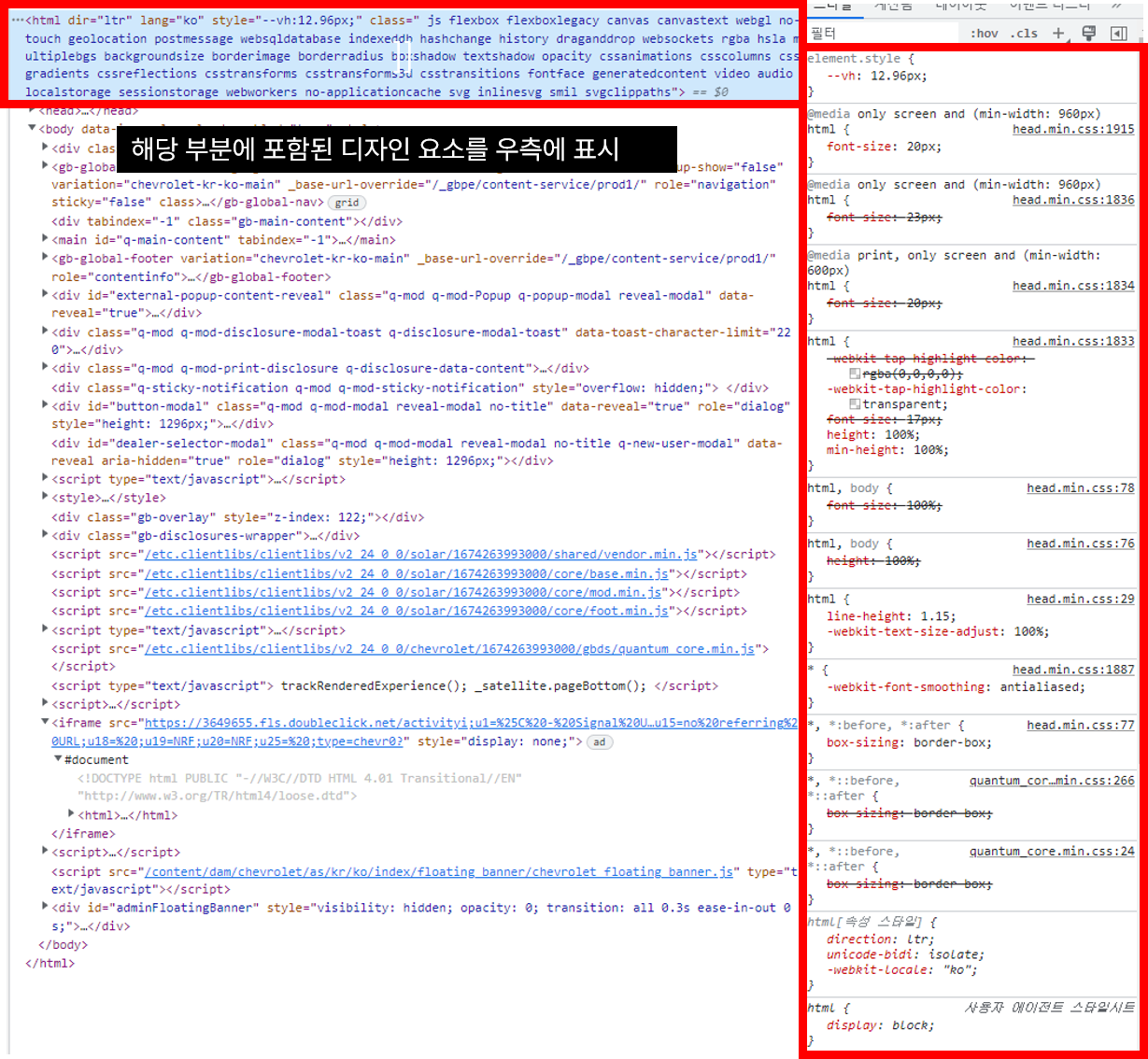Collapse the #document node
Image resolution: width=1148 pixels, height=1059 pixels.
click(x=58, y=759)
